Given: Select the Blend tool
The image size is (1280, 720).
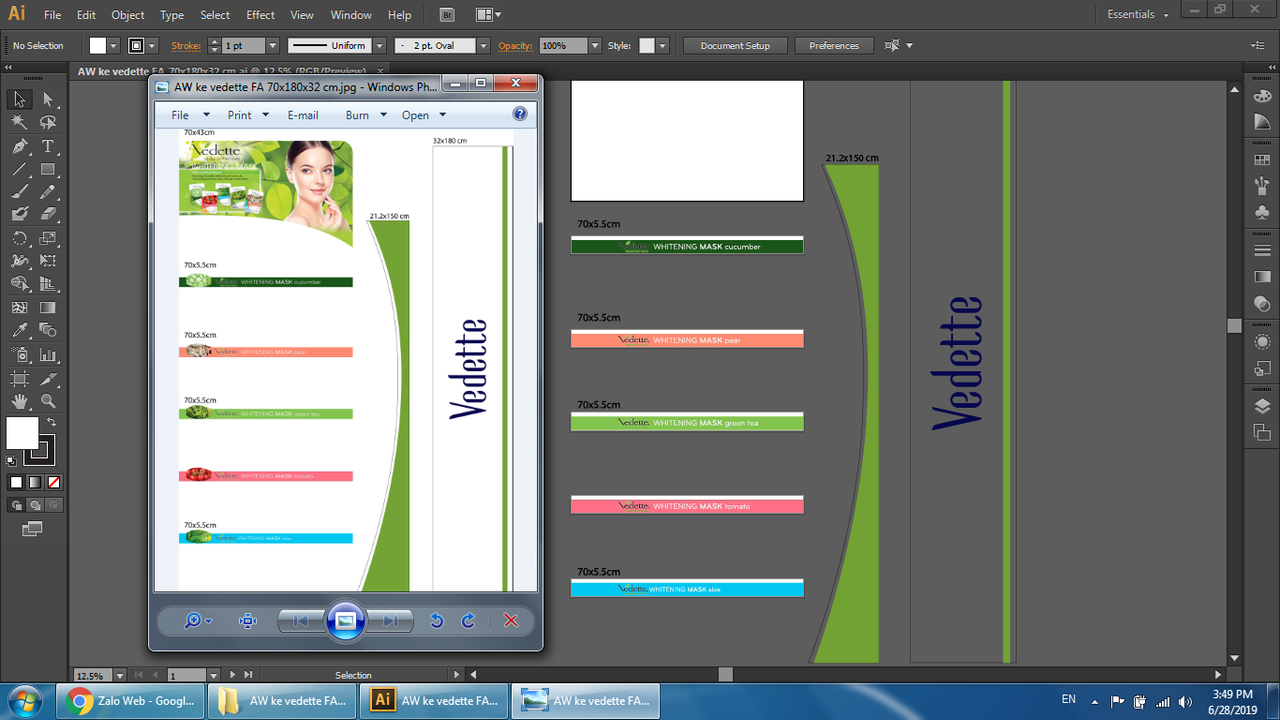Looking at the screenshot, I should (x=47, y=331).
